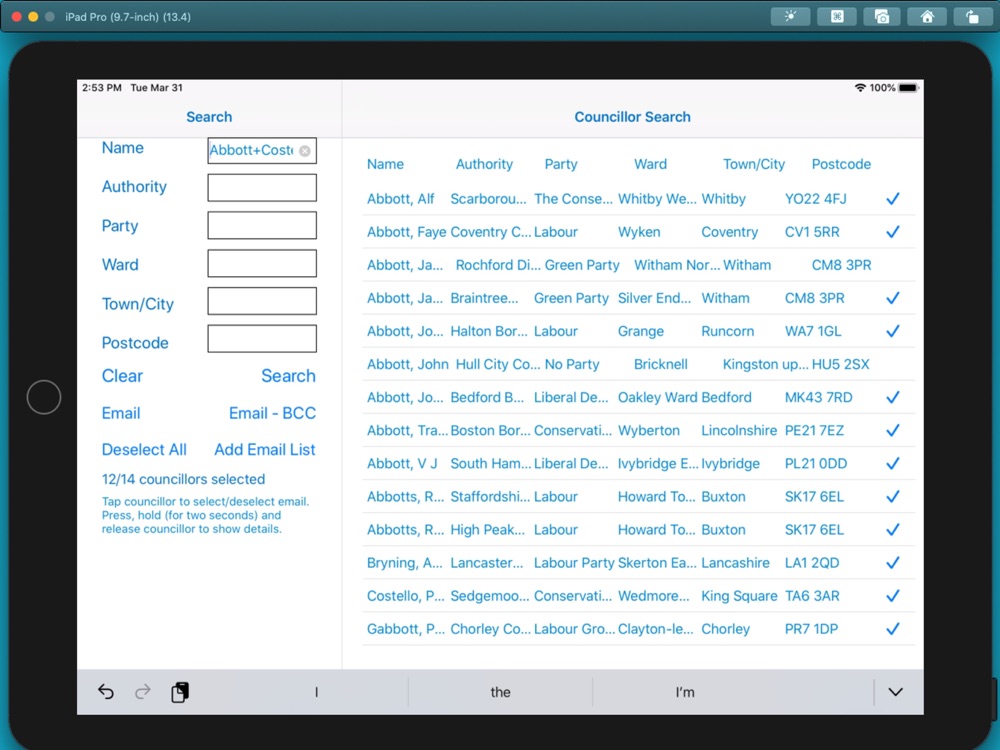Toggle the Gabbott Chorley row checkmark
This screenshot has width=1000, height=750.
coord(892,629)
